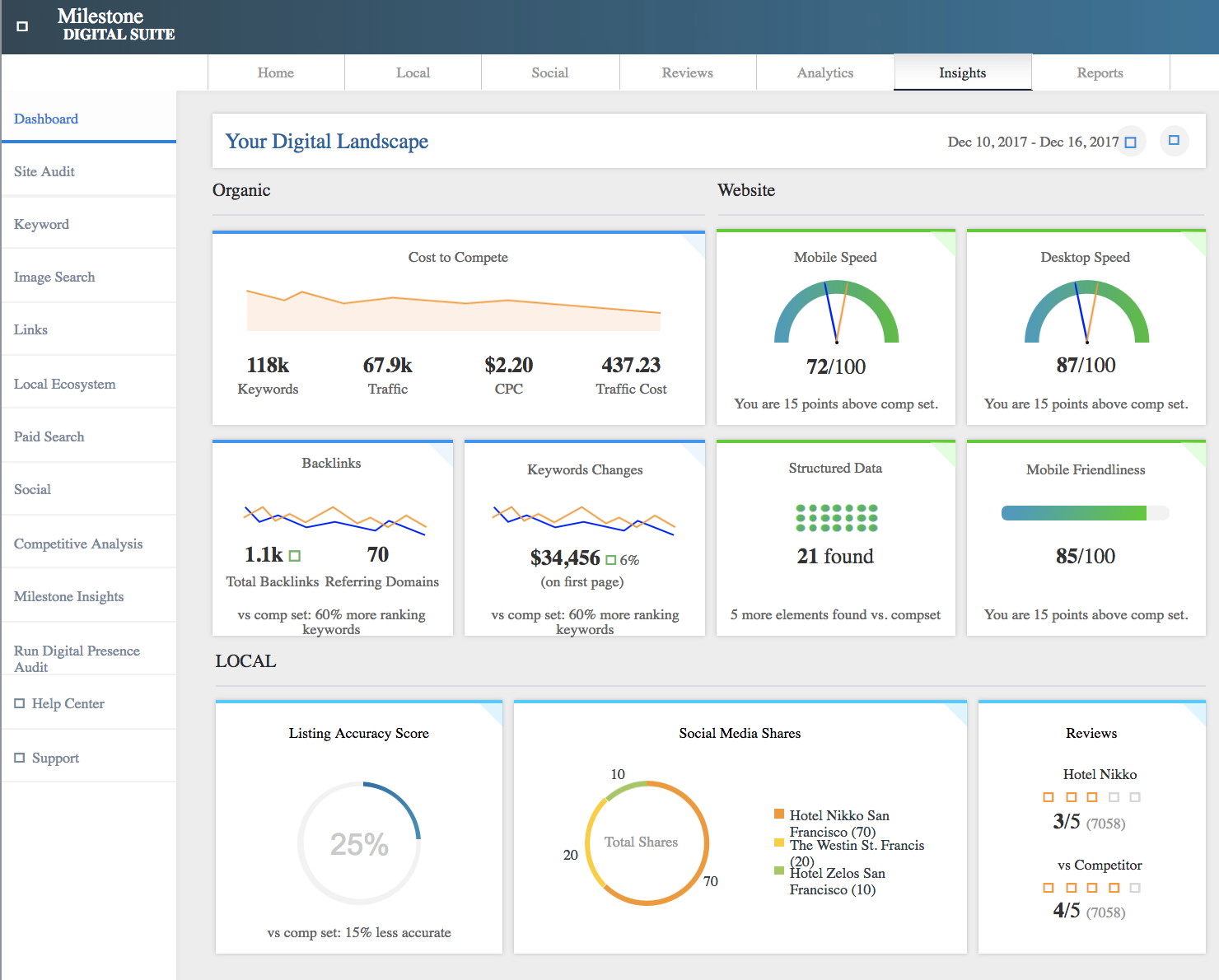
Task: Open the Reports tab
Action: [x=1100, y=72]
